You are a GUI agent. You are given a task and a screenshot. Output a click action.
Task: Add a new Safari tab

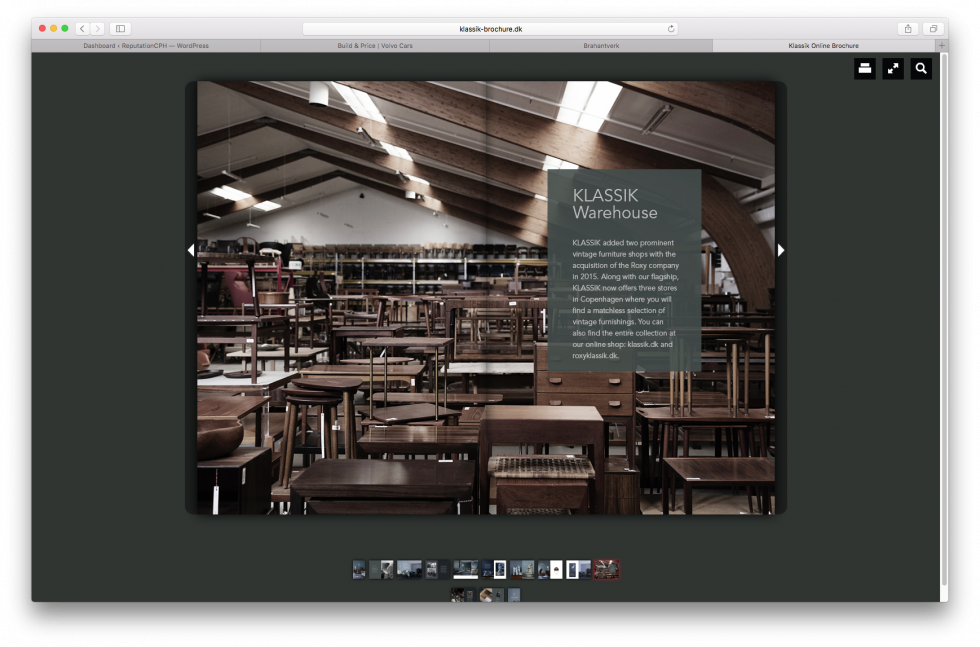click(x=942, y=46)
